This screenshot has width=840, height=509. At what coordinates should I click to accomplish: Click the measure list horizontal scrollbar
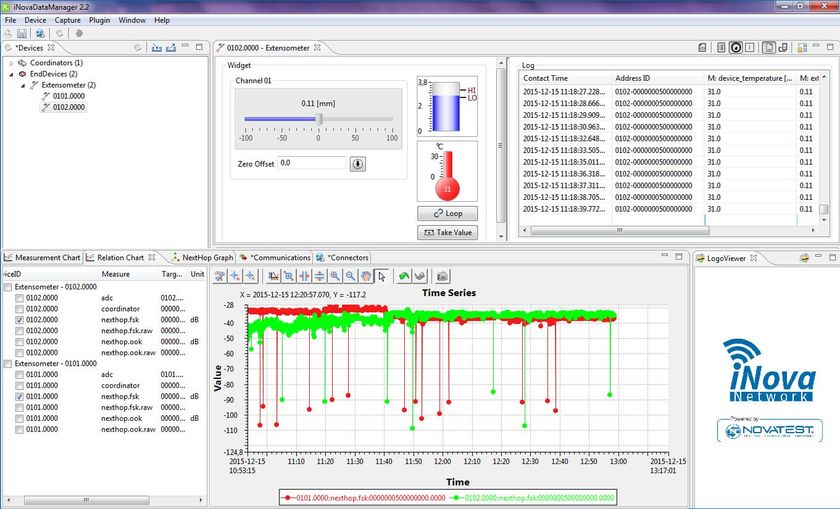point(86,500)
